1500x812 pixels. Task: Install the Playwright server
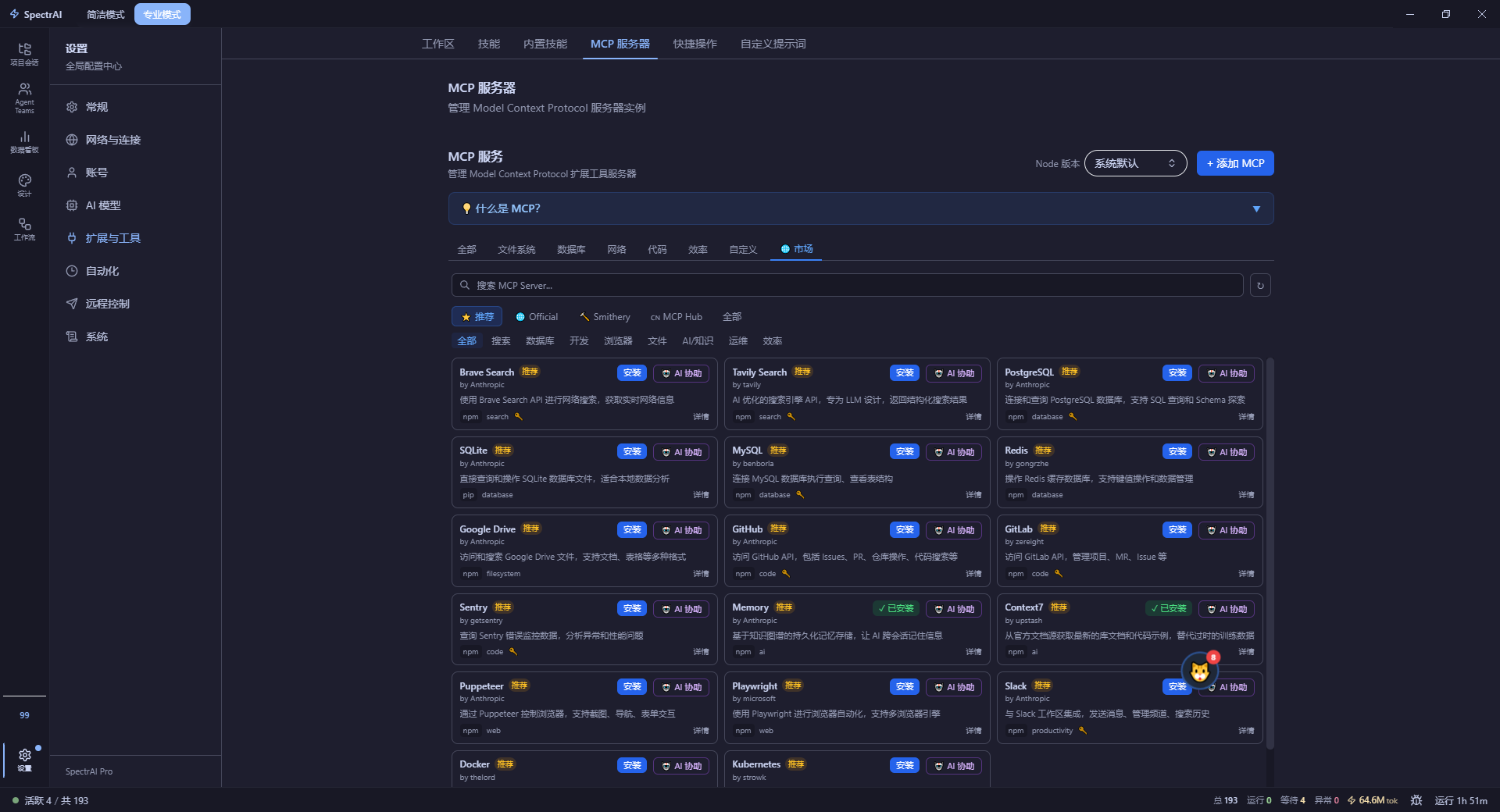[x=905, y=687]
